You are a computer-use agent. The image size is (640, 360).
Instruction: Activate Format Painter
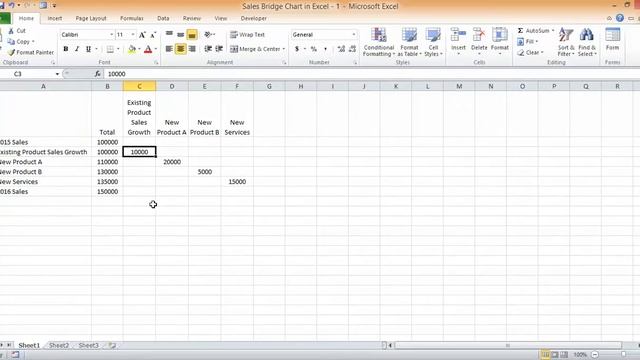tap(31, 52)
